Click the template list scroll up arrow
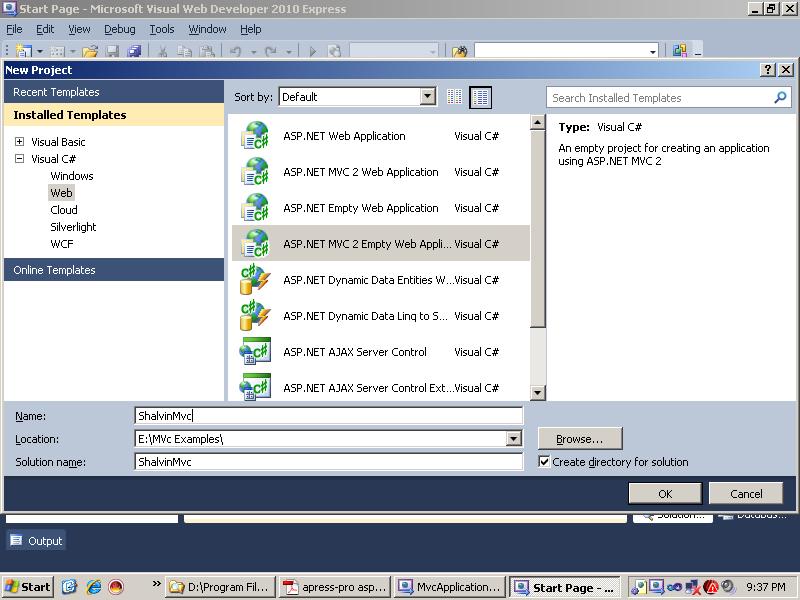 coord(537,122)
